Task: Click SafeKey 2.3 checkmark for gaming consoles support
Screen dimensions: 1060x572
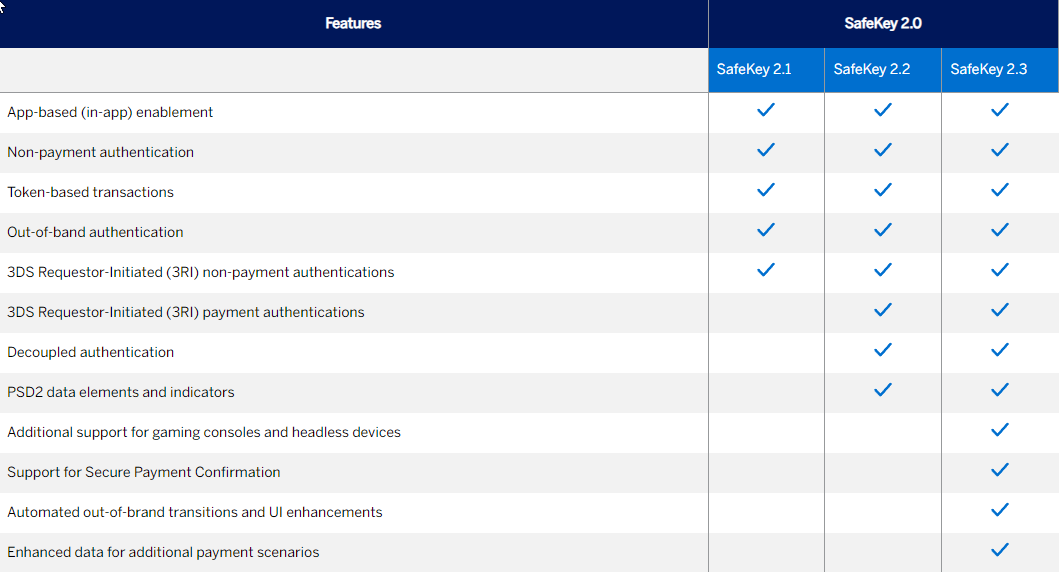Action: tap(1000, 430)
